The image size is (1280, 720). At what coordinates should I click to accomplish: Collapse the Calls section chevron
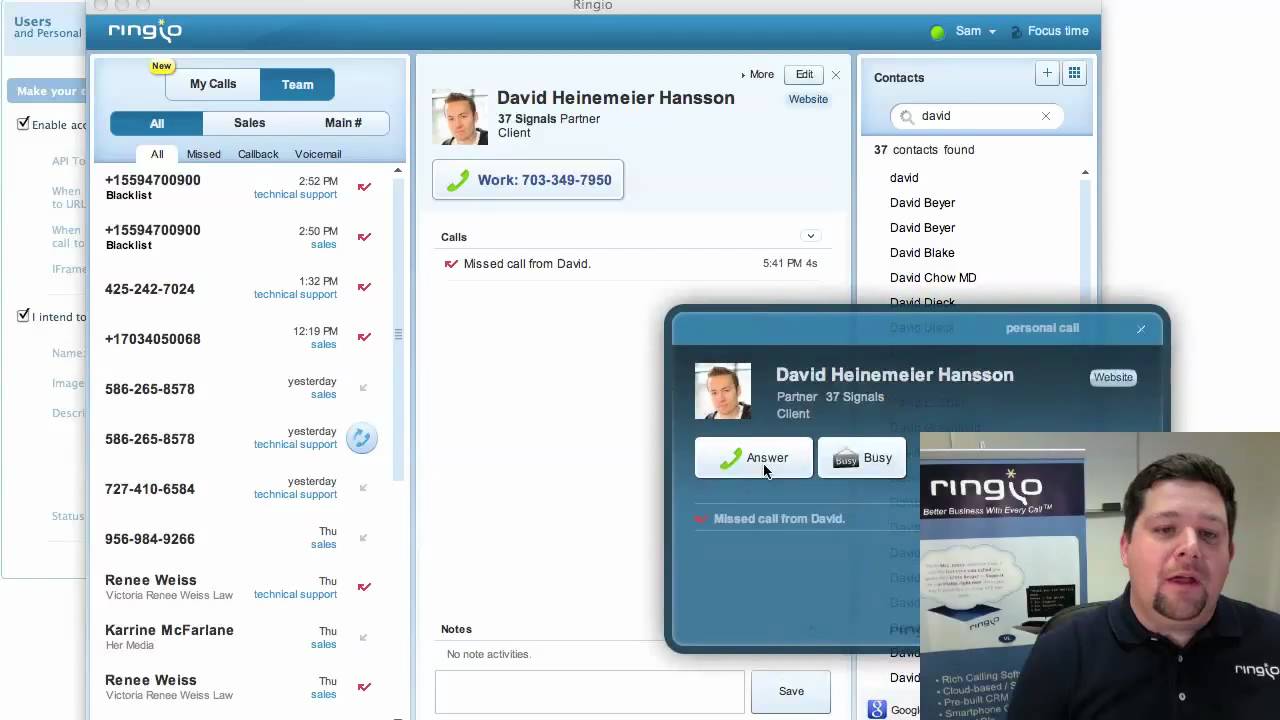pos(810,236)
